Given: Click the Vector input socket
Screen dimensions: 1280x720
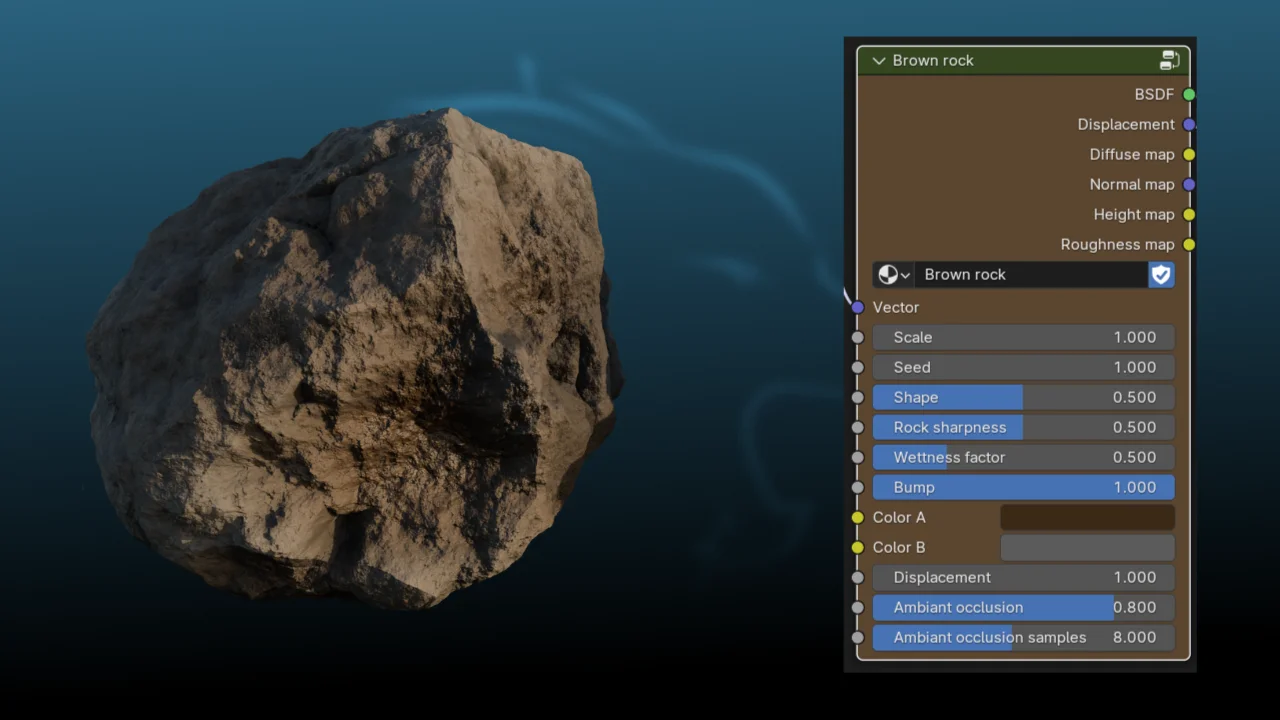Looking at the screenshot, I should point(857,307).
